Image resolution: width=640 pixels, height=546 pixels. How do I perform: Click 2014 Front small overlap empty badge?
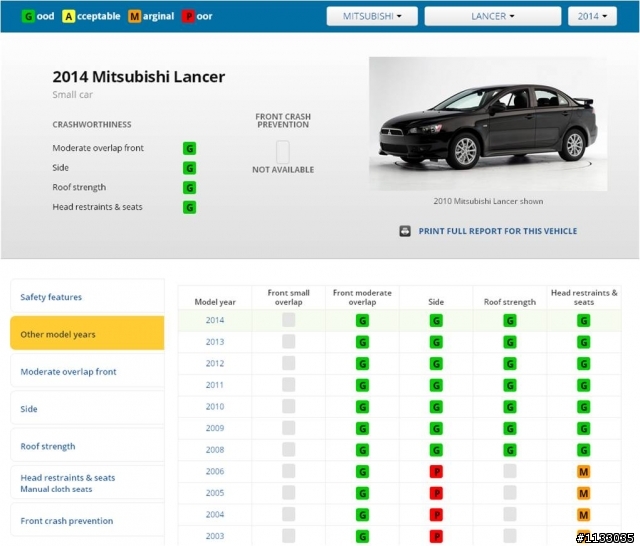click(289, 320)
